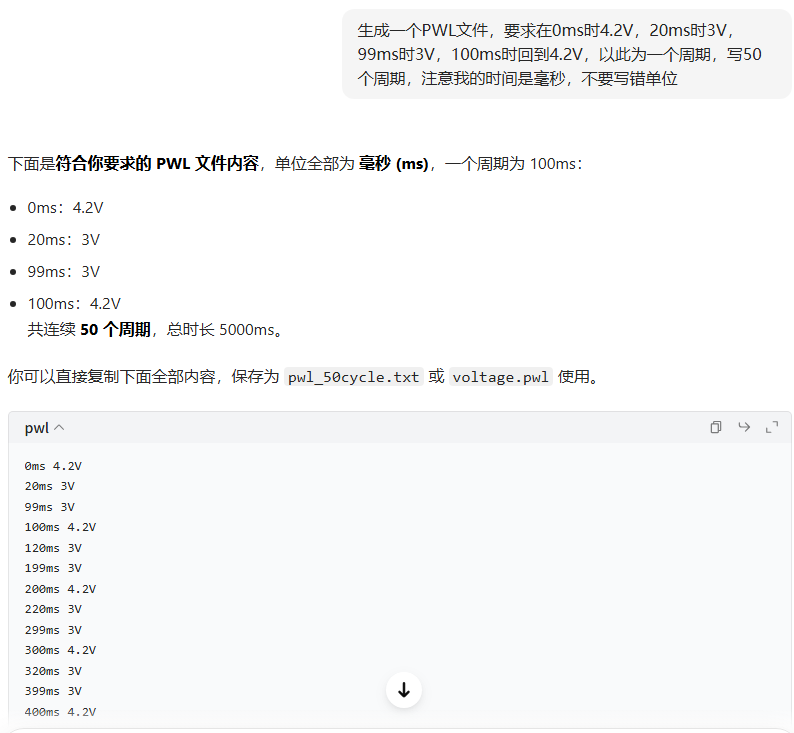This screenshot has height=733, width=794.
Task: Click code line "299ms 3V"
Action: [53, 630]
